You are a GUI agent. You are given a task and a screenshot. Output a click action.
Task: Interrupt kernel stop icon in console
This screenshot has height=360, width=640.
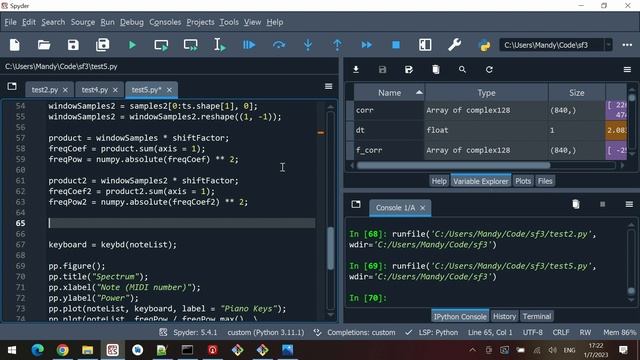(602, 204)
